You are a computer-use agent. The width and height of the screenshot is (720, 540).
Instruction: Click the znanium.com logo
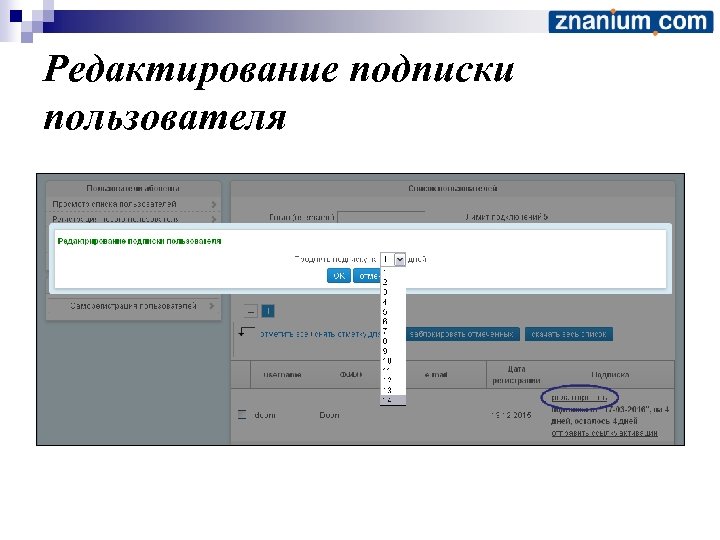tap(630, 22)
